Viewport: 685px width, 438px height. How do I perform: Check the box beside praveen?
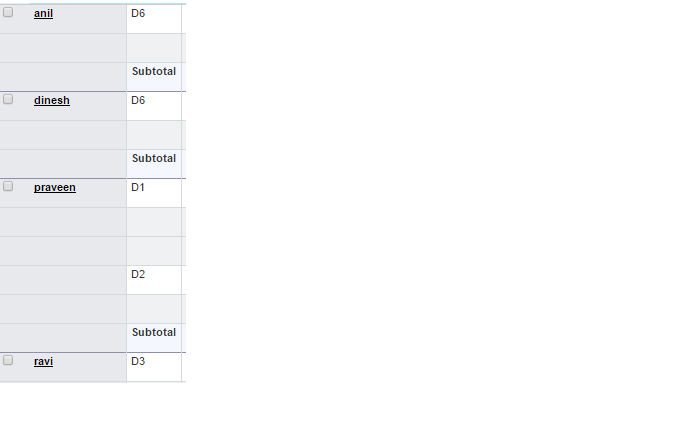pyautogui.click(x=8, y=187)
